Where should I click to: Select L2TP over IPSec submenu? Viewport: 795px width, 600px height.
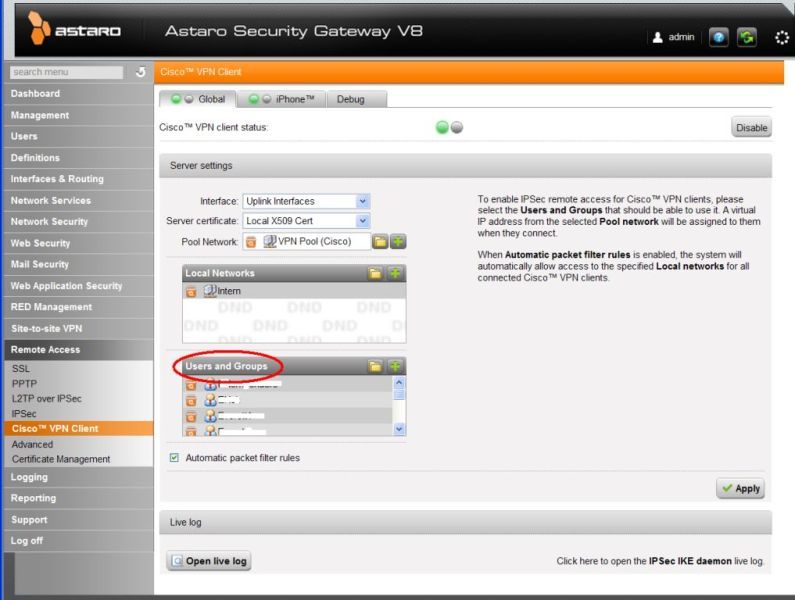click(x=79, y=399)
